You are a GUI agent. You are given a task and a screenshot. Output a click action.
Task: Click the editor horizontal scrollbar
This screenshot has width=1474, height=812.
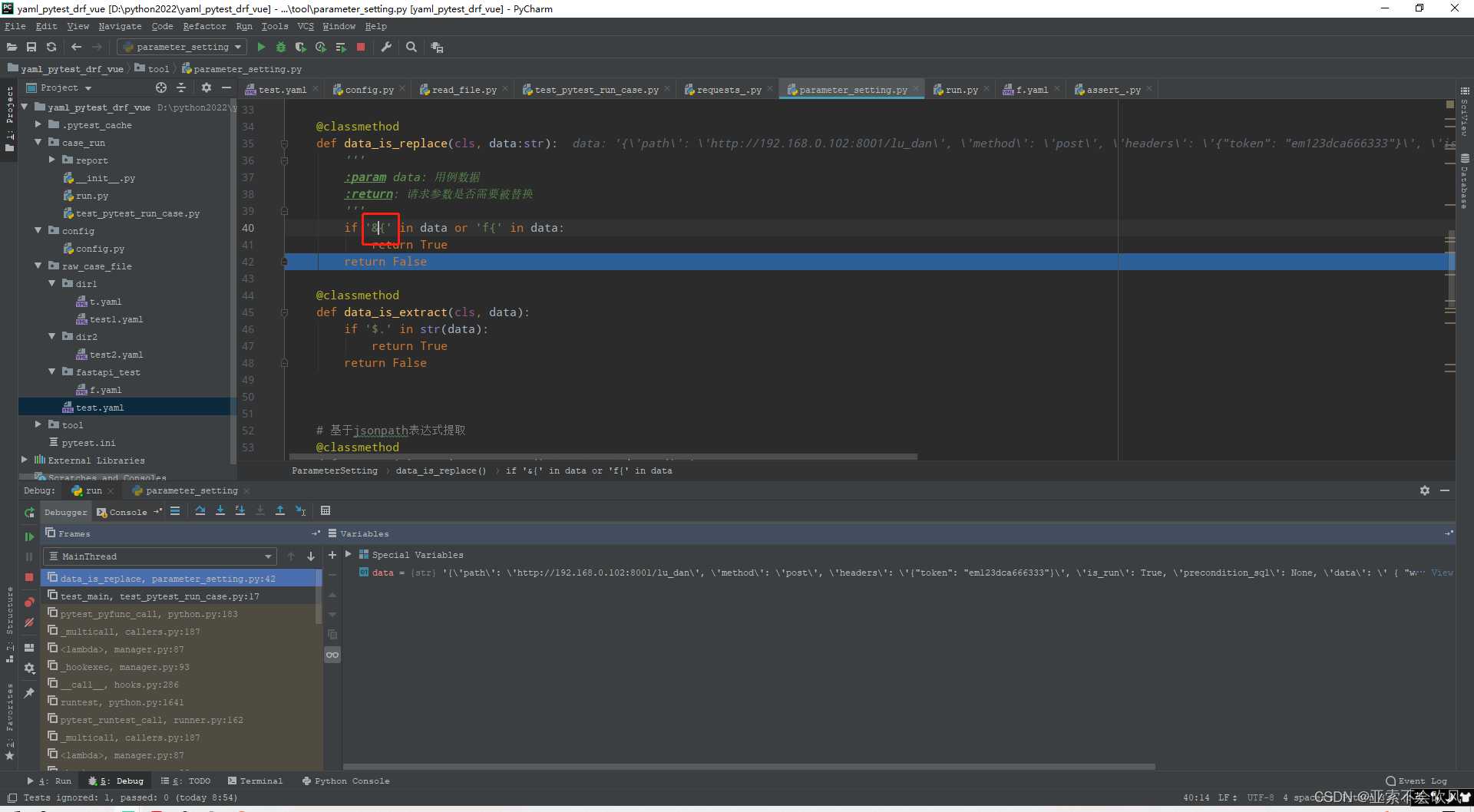pos(603,457)
